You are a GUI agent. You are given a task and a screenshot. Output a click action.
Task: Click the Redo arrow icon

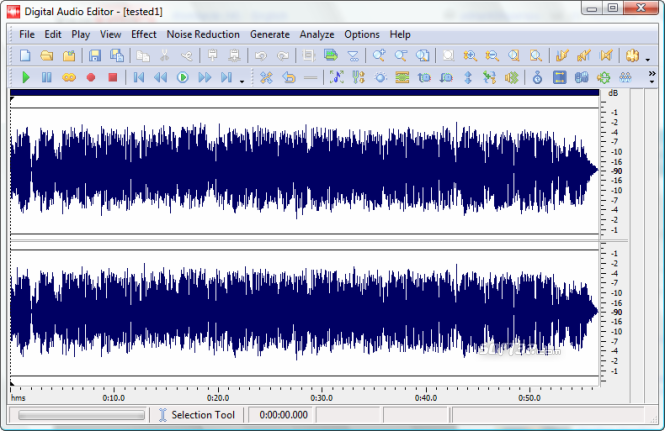pos(283,56)
